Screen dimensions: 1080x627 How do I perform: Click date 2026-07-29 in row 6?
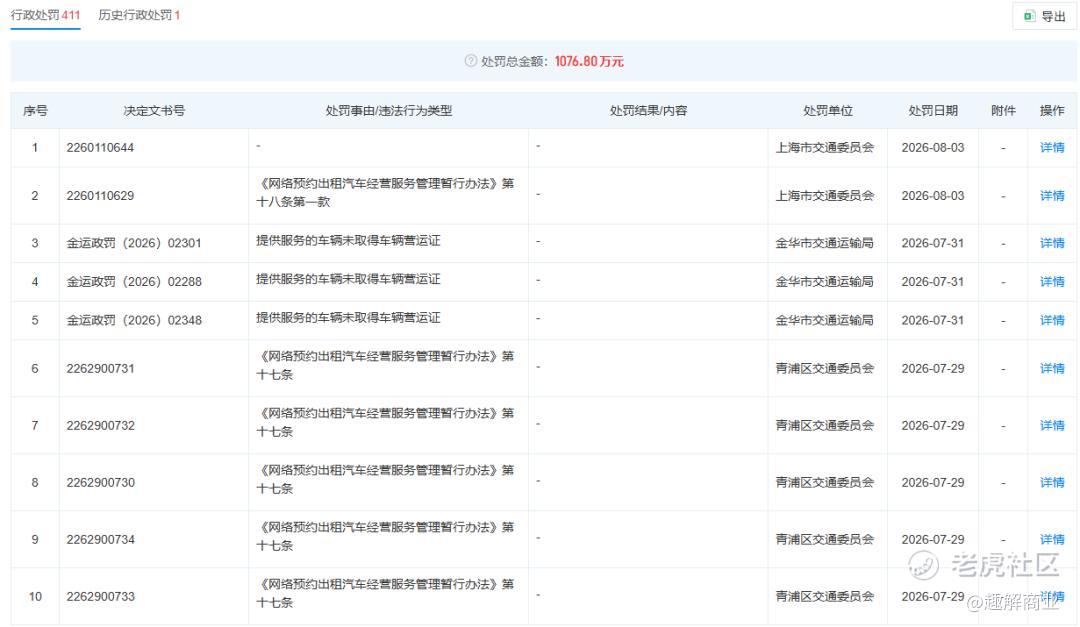click(933, 369)
